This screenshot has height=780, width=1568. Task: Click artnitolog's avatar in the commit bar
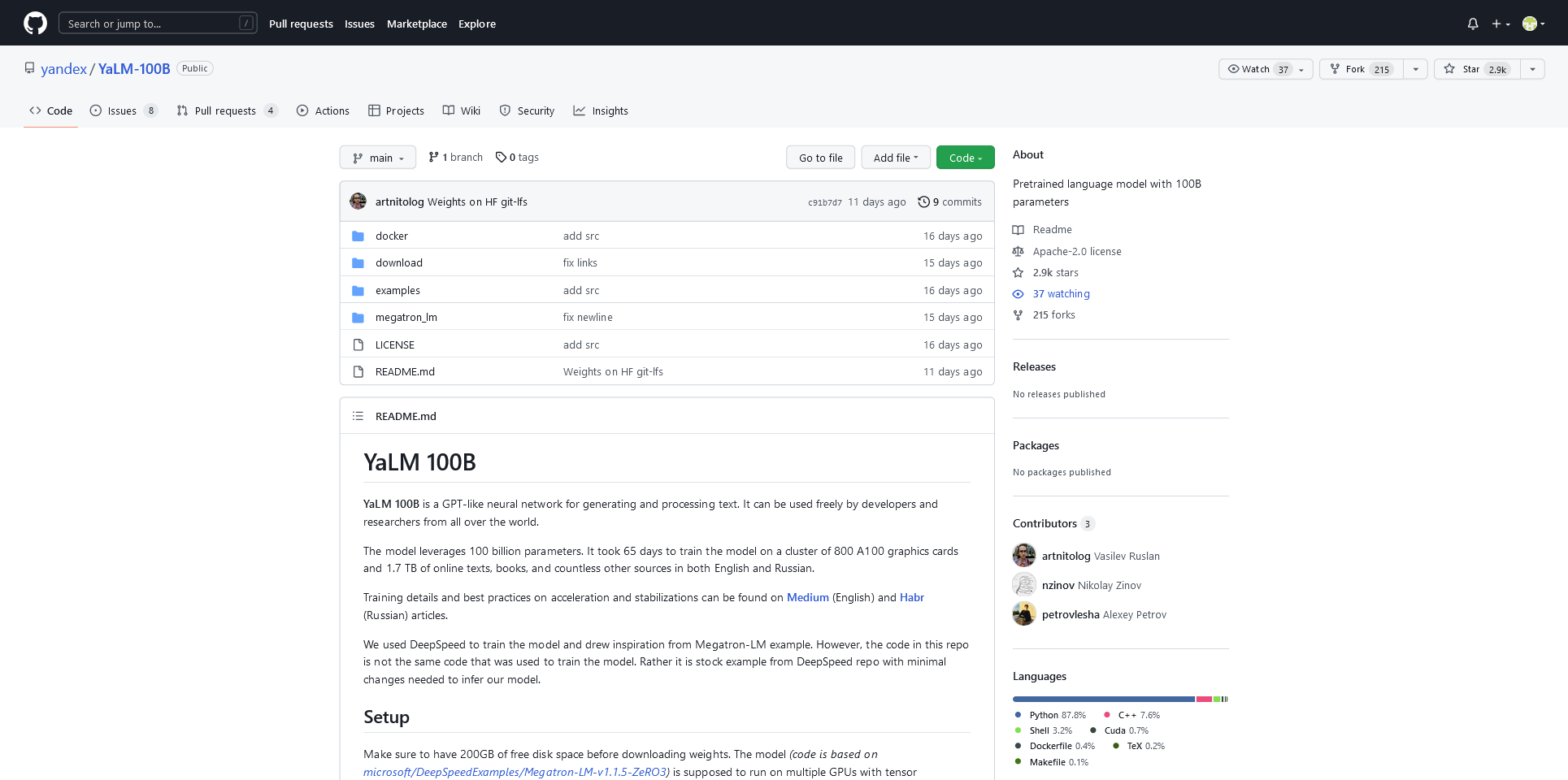coord(358,201)
